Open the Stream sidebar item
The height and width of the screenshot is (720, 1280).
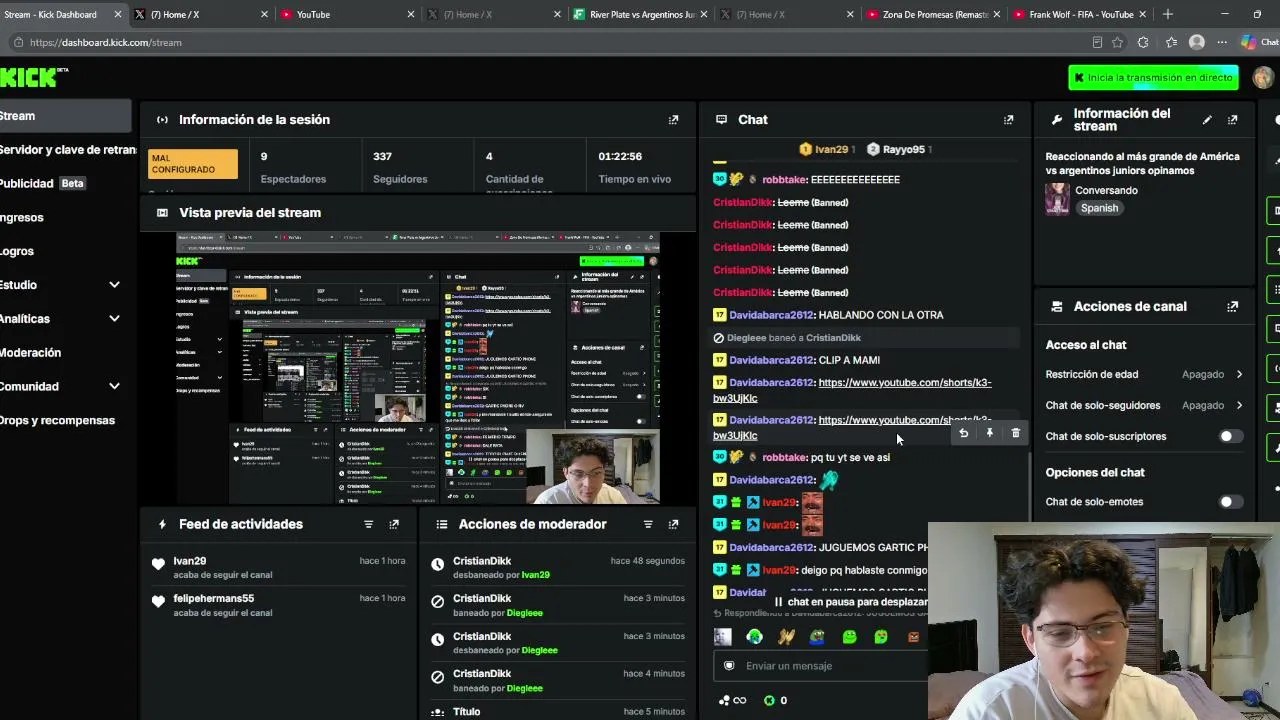coord(65,116)
